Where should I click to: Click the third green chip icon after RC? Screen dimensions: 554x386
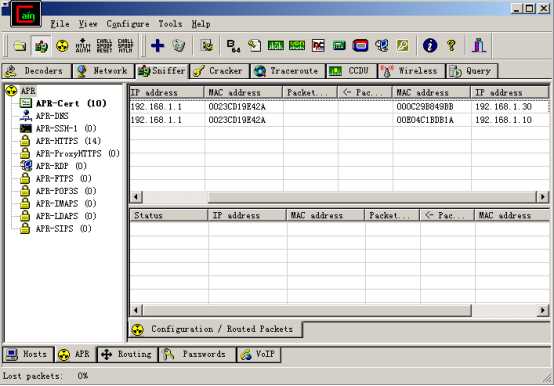[x=339, y=46]
